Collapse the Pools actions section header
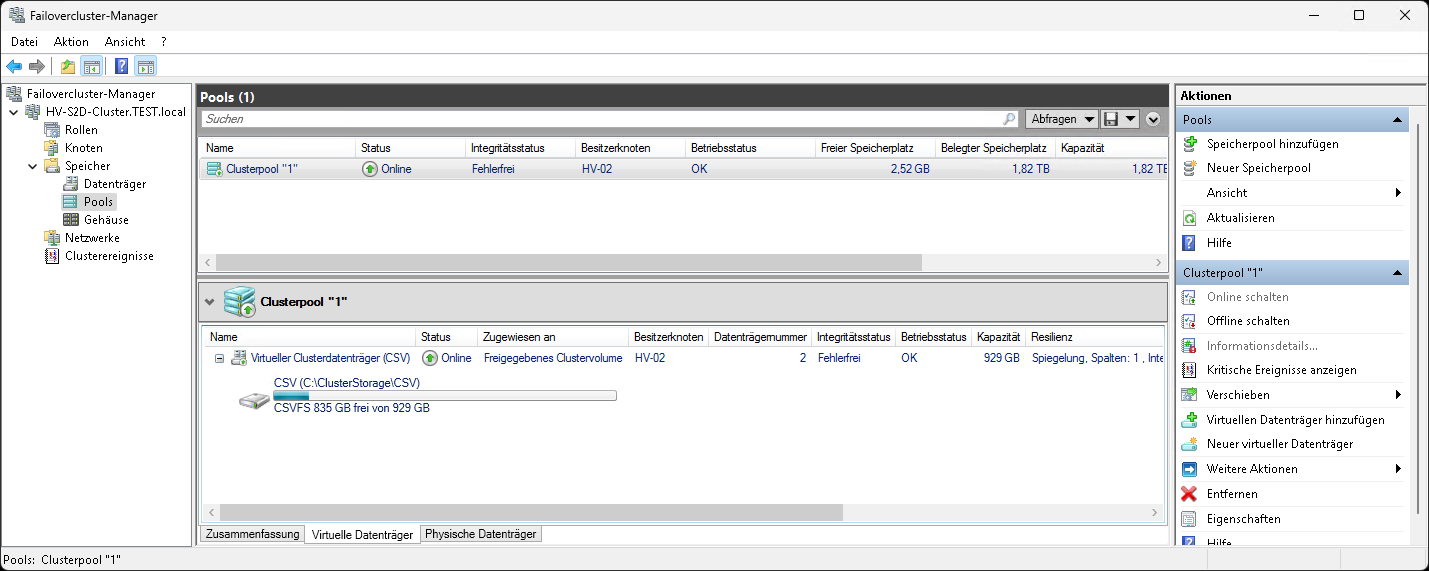This screenshot has width=1429, height=571. click(x=1397, y=120)
